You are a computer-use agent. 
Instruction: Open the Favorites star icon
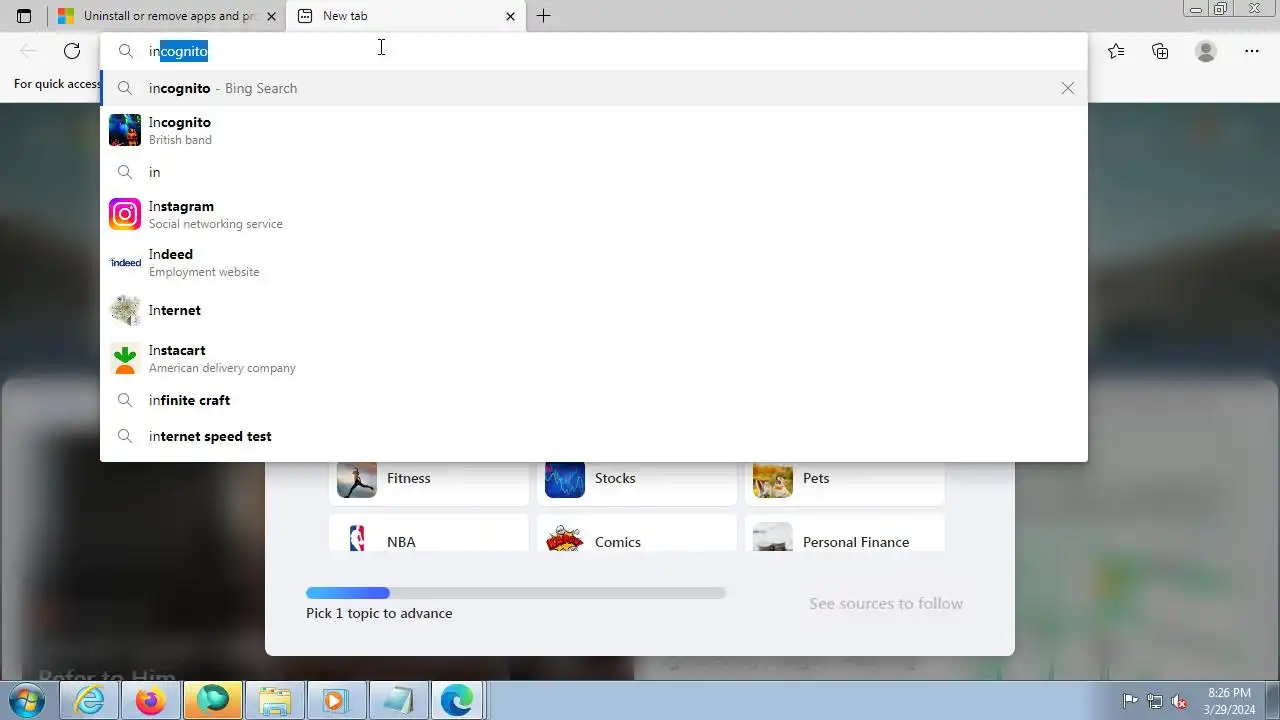[x=1116, y=51]
